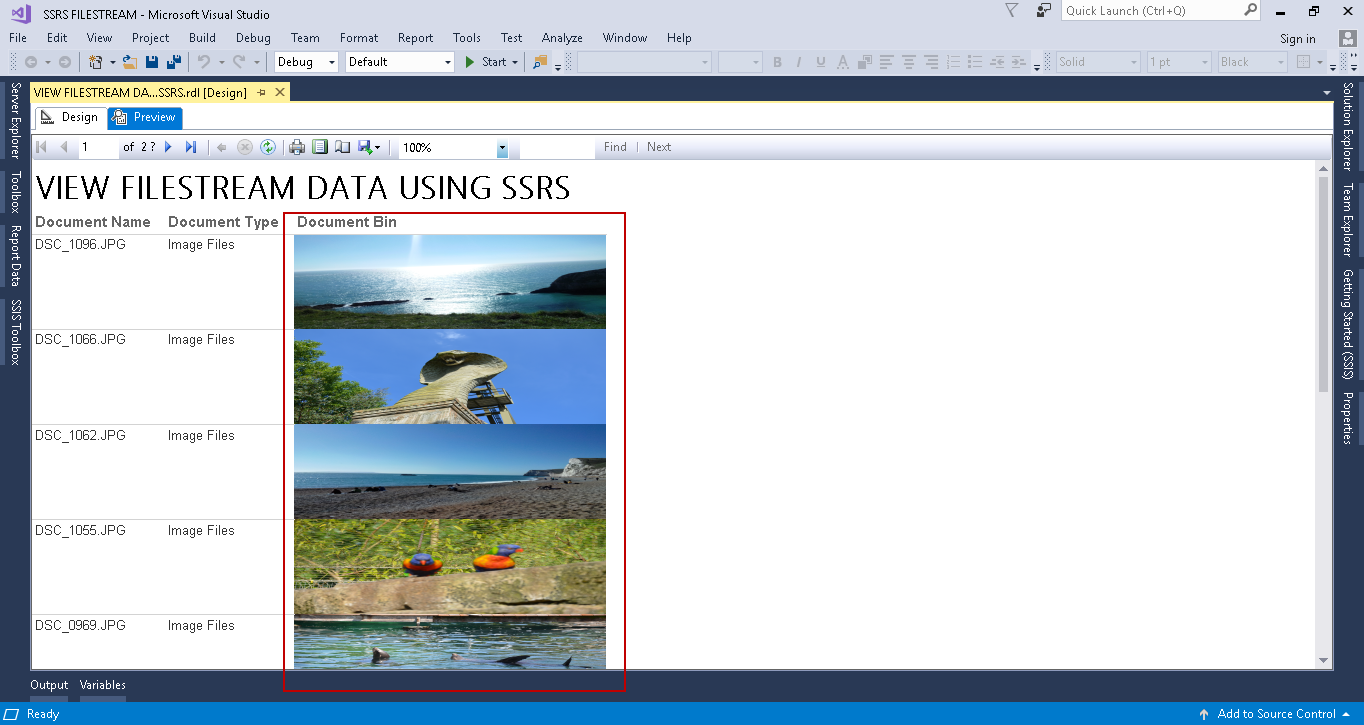Screen dimensions: 1364x725
Task: Jump to the last report page
Action: tap(191, 147)
